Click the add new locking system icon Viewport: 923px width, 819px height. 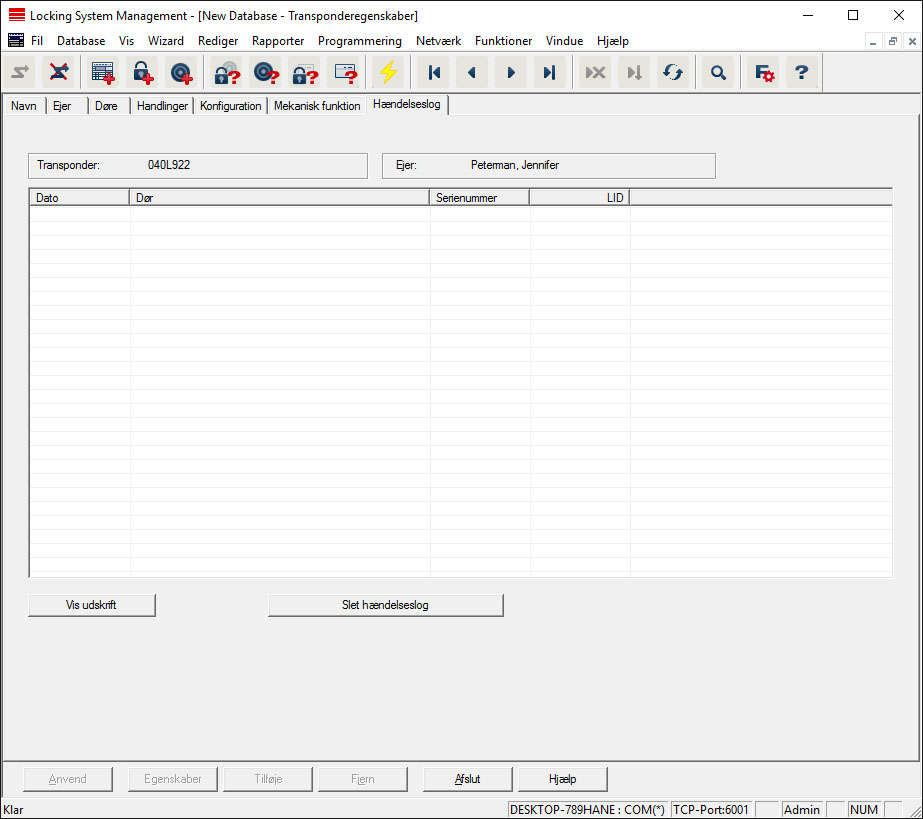pyautogui.click(x=103, y=73)
